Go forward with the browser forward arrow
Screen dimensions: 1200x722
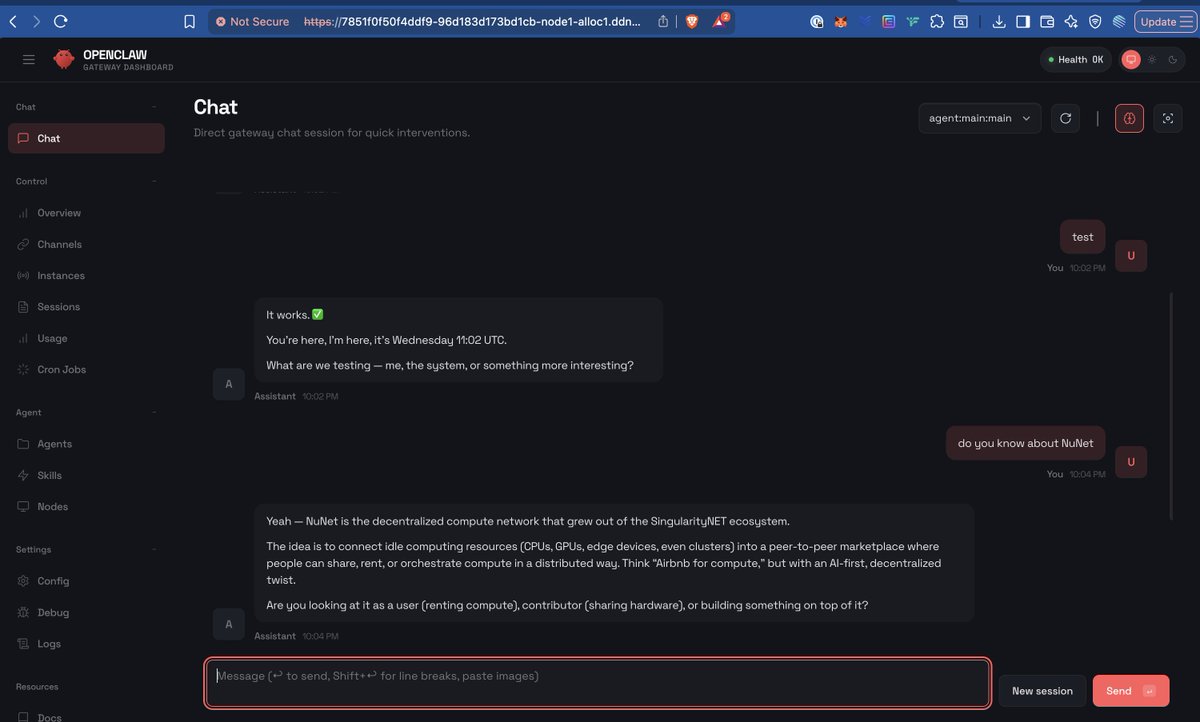[x=36, y=21]
